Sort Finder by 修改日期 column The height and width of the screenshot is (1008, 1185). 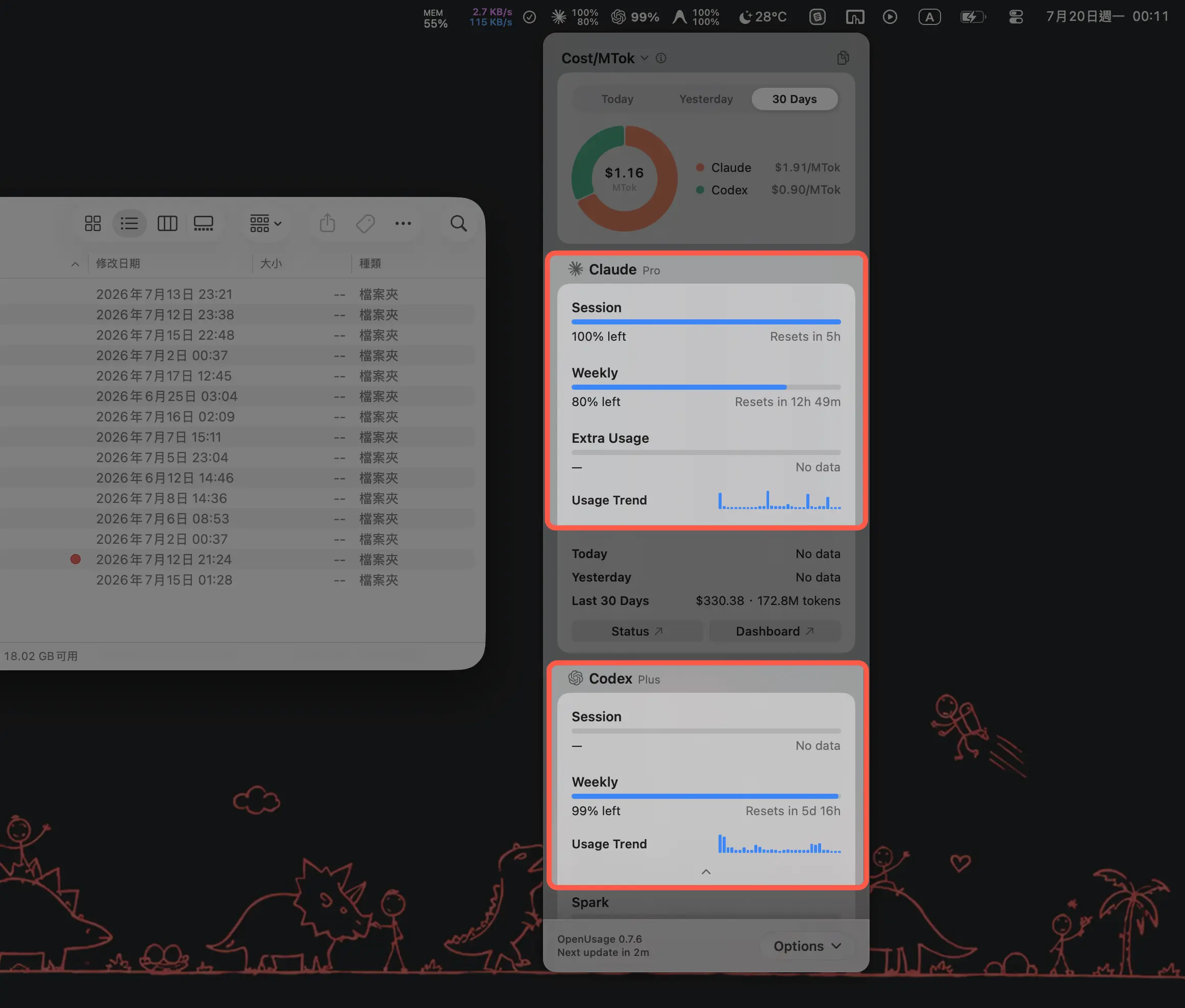pos(118,263)
